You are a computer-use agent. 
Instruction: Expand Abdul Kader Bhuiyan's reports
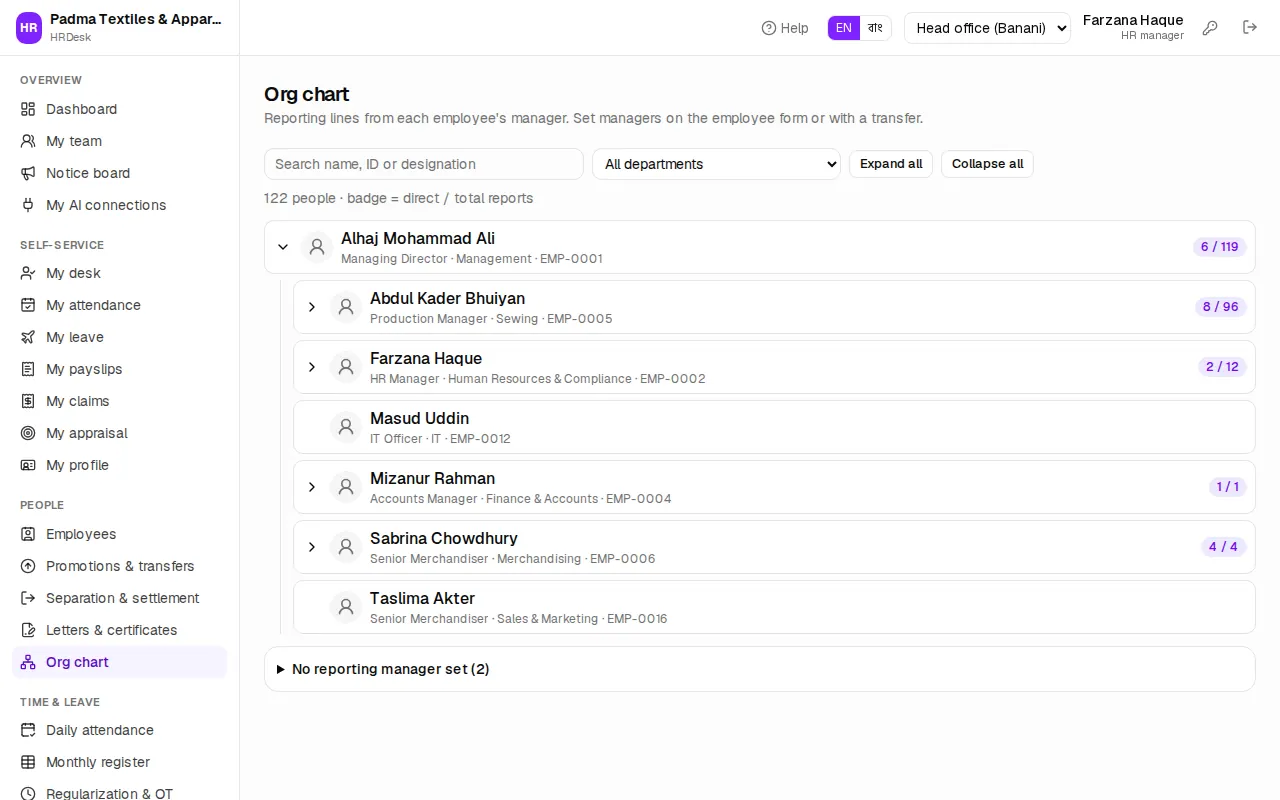click(312, 307)
